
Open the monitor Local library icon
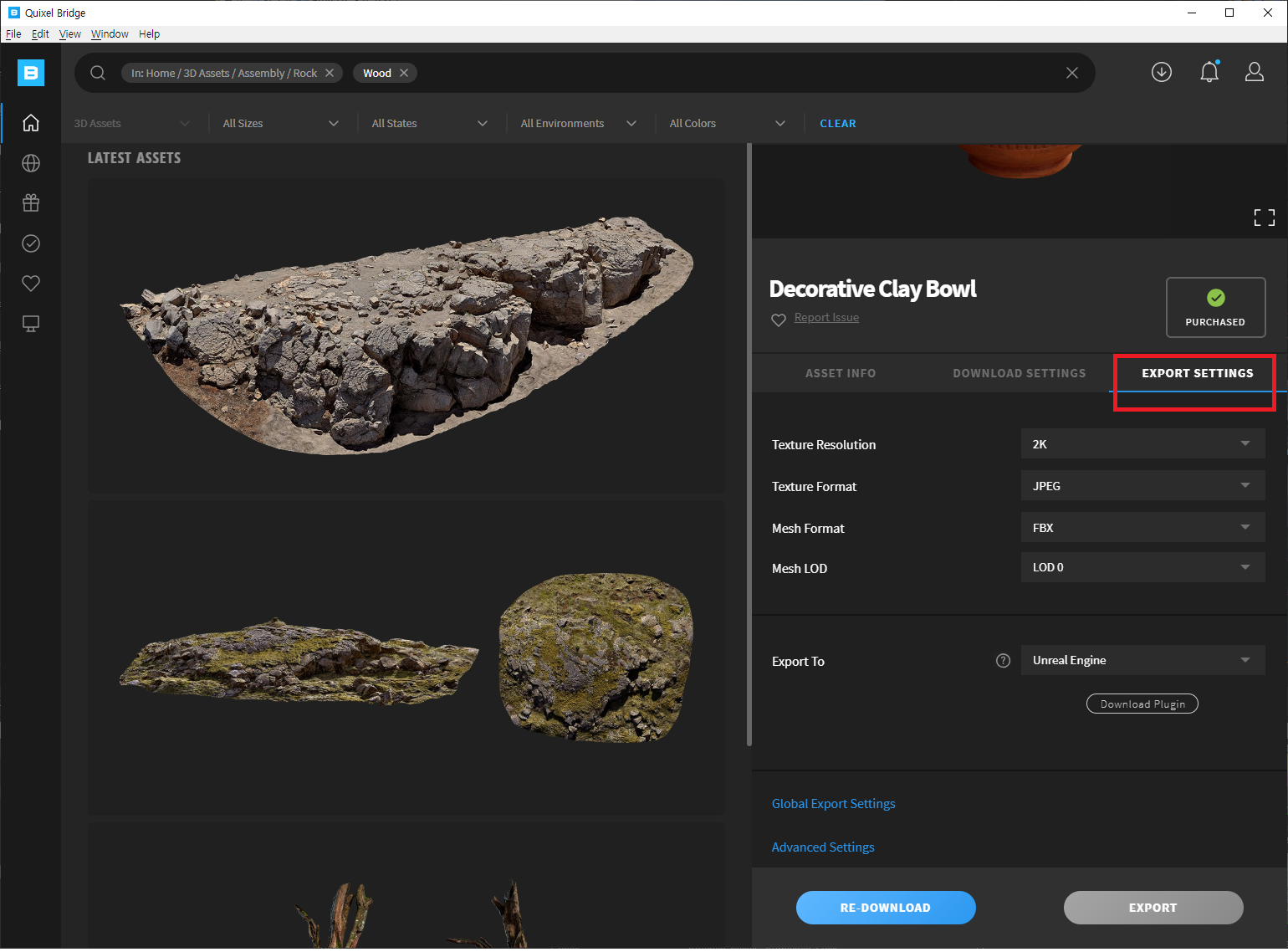(x=31, y=324)
